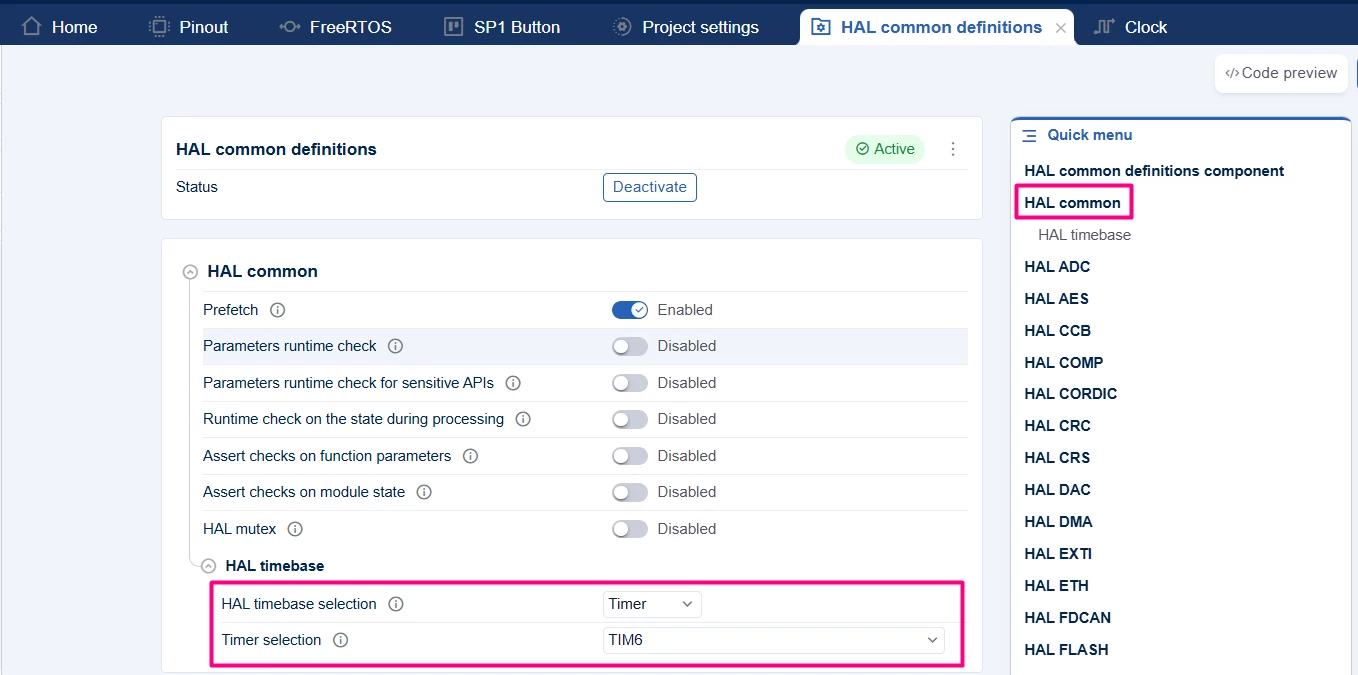
Task: Click the Quick menu list icon
Action: coord(1029,135)
